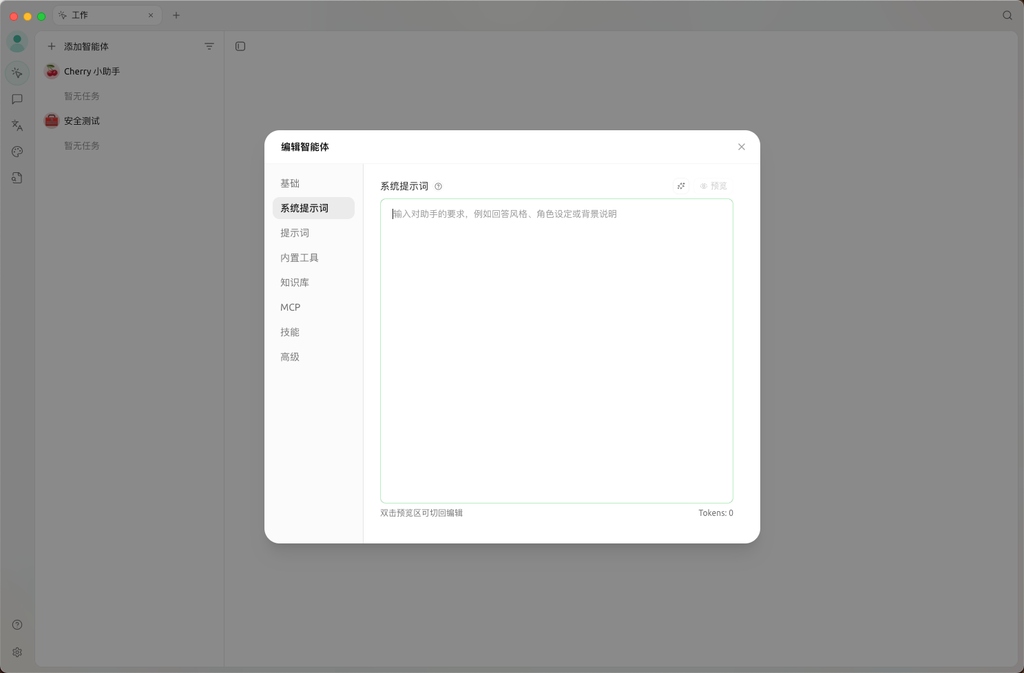This screenshot has height=673, width=1024.
Task: Open a new tab with plus icon
Action: (176, 15)
